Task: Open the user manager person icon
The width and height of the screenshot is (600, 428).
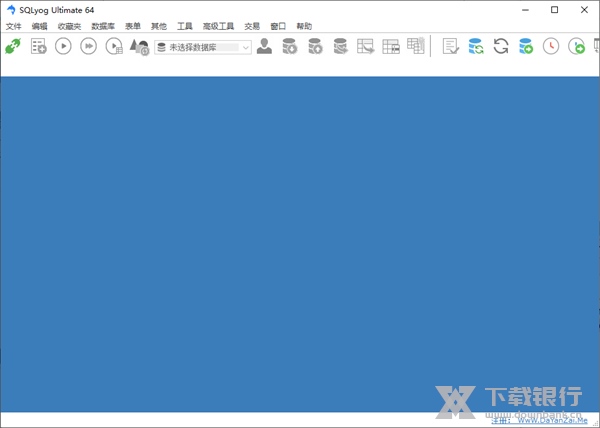Action: click(264, 46)
